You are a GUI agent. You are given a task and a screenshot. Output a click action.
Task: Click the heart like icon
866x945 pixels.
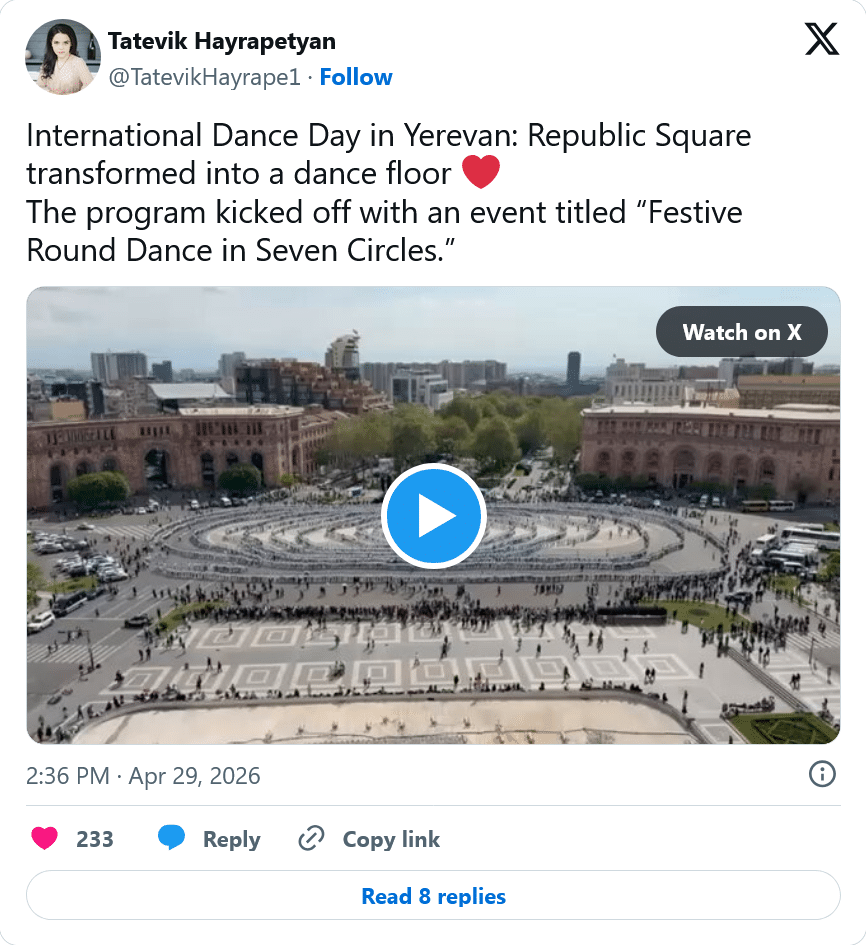click(45, 839)
